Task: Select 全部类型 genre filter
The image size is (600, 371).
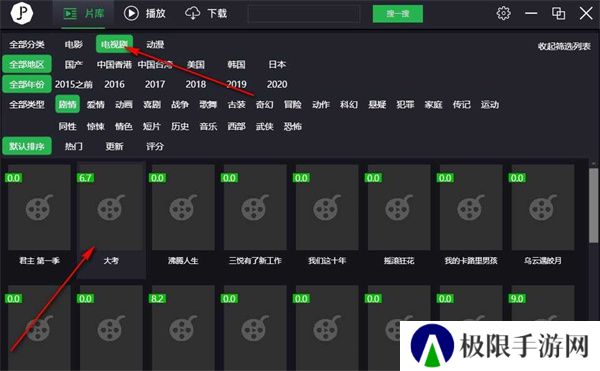Action: tap(27, 104)
